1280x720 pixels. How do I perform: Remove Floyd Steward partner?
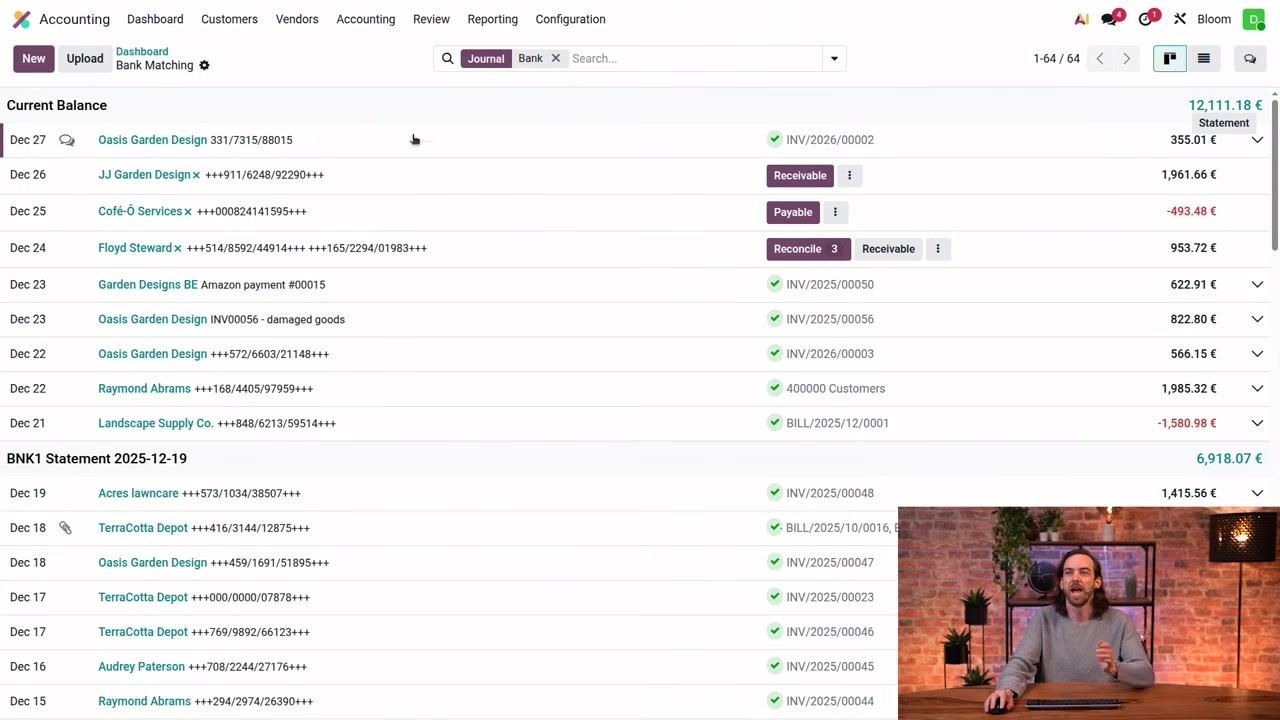click(x=178, y=248)
